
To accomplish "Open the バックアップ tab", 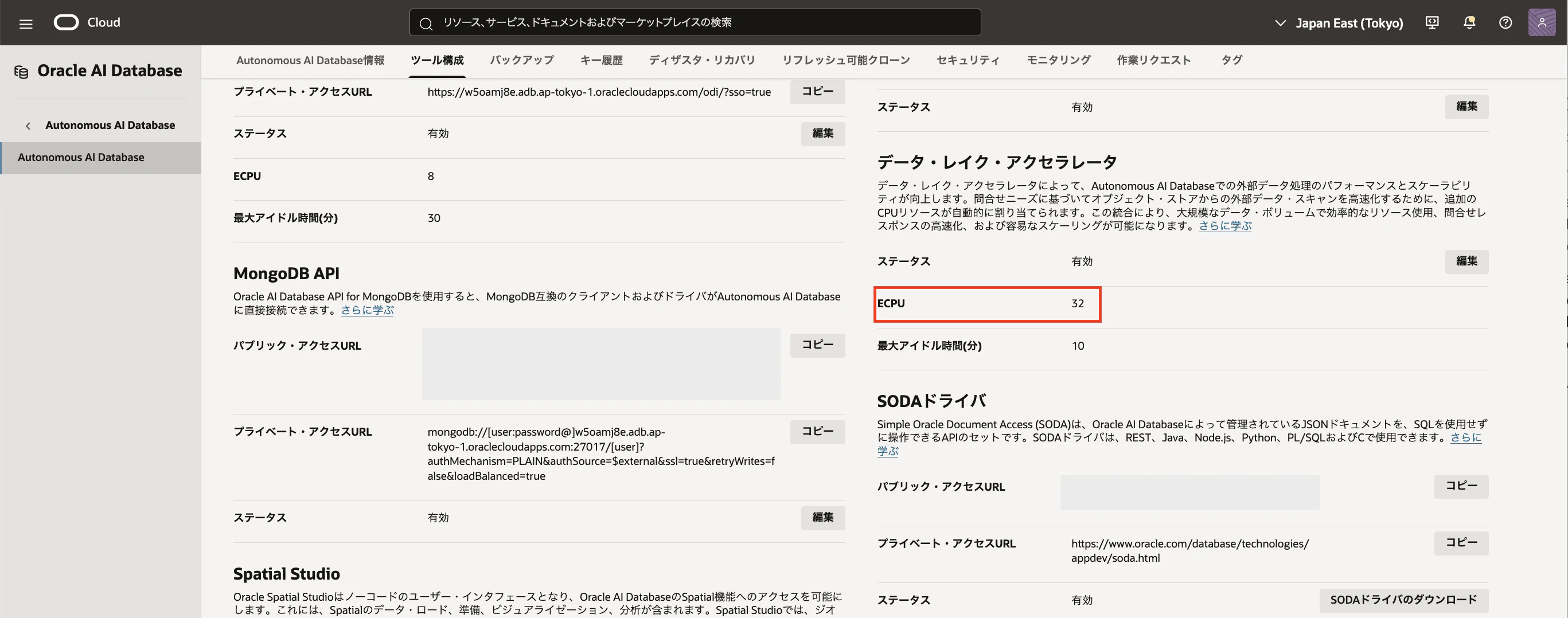I will [x=522, y=60].
